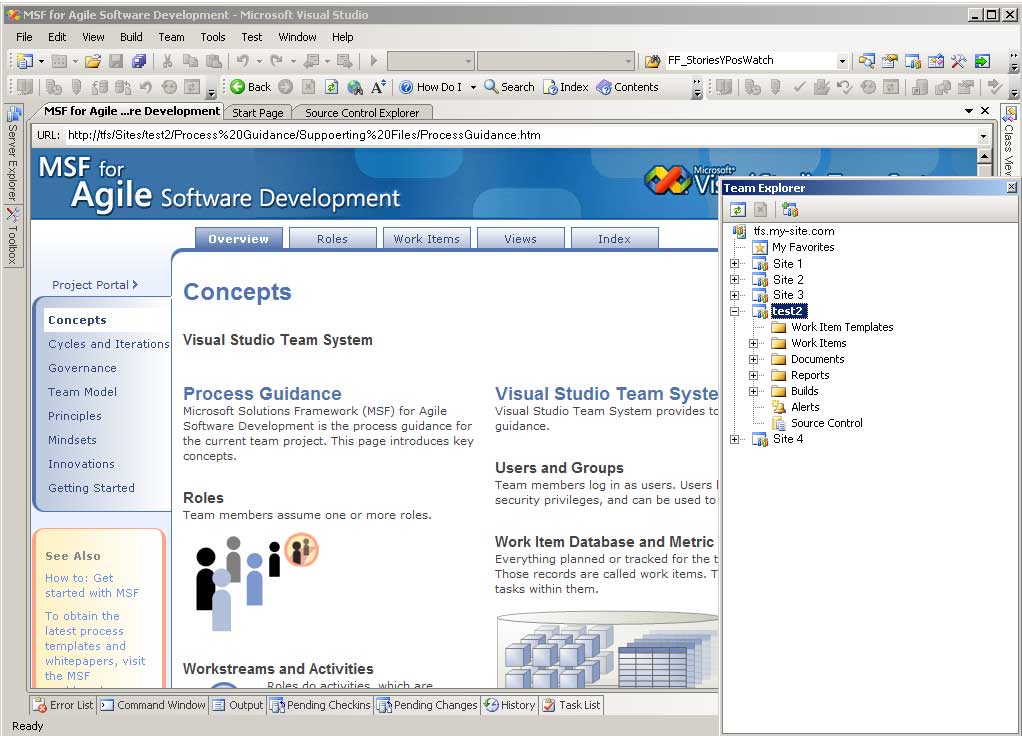Click the Process Guidance heading link
The width and height of the screenshot is (1022, 736).
click(262, 394)
